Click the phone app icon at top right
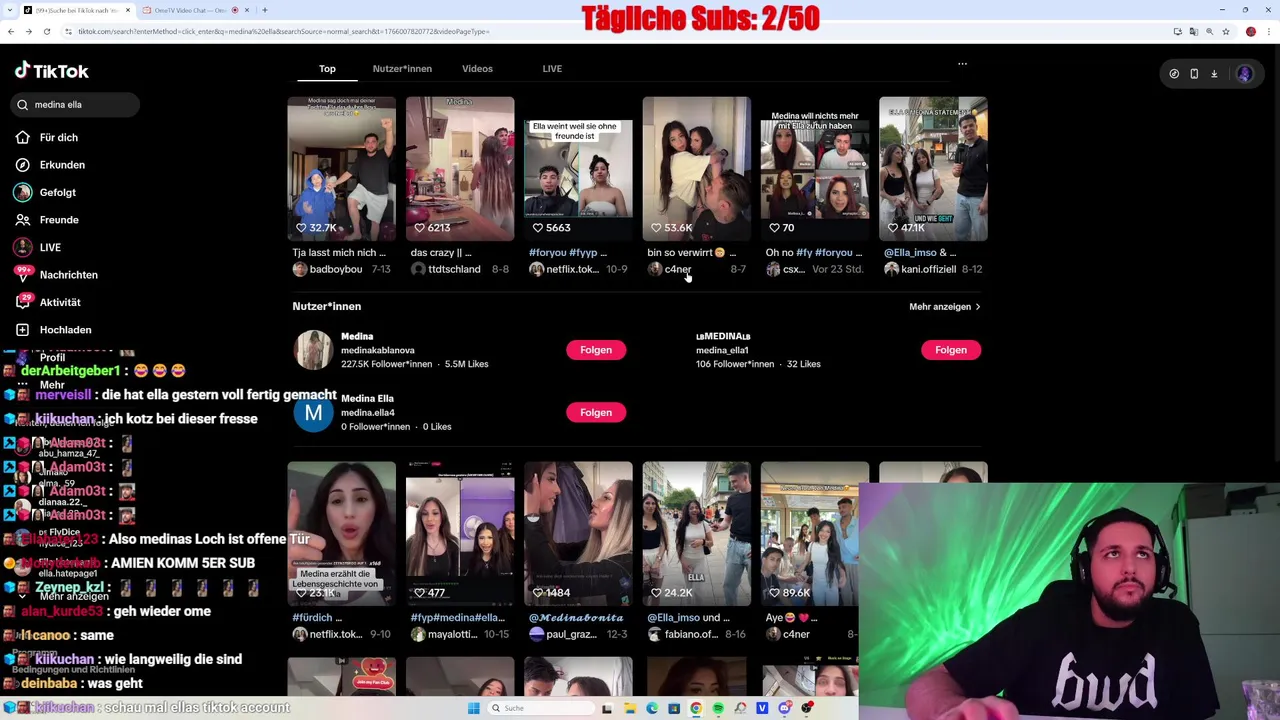Image resolution: width=1280 pixels, height=720 pixels. tap(1194, 73)
